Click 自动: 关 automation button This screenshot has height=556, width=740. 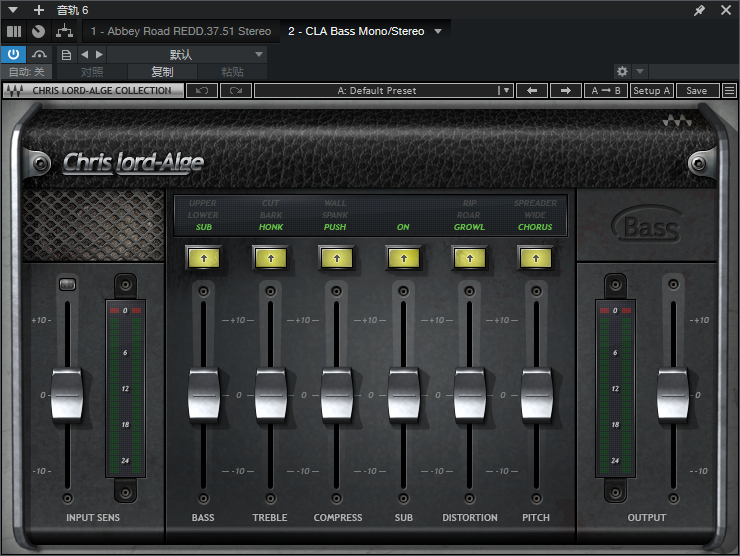coord(26,72)
